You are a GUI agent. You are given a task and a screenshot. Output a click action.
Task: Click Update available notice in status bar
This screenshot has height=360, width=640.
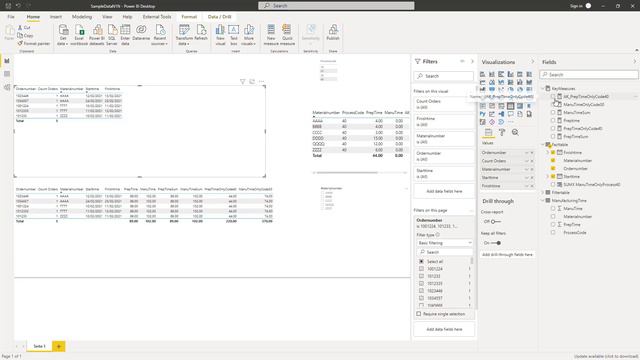(605, 356)
